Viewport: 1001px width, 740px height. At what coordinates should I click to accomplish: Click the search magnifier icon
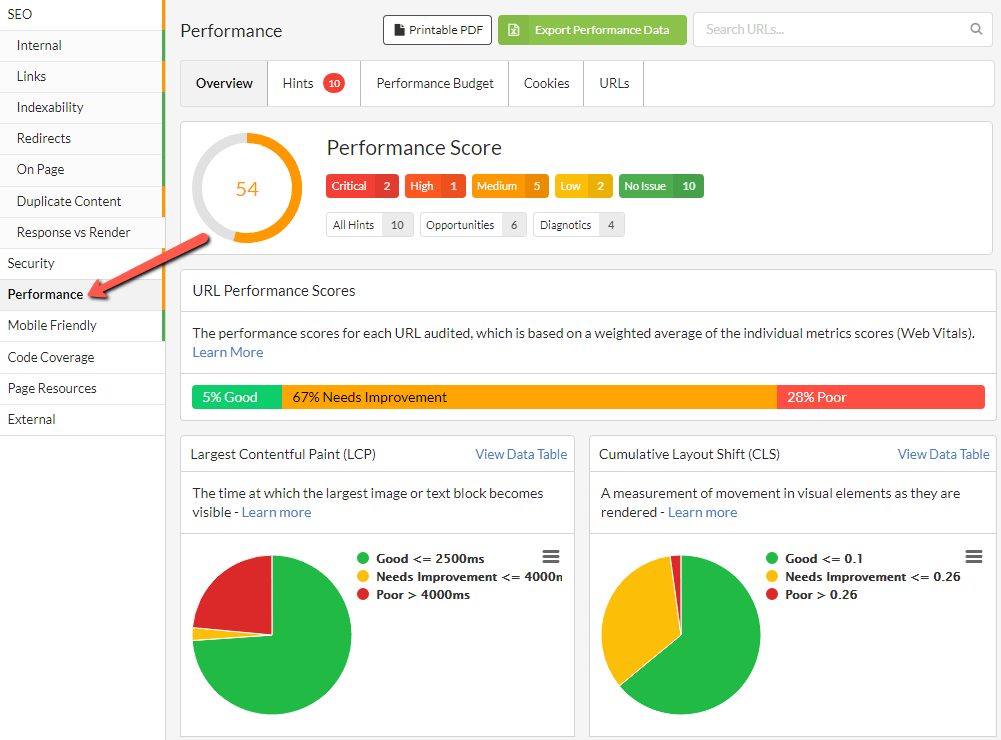pyautogui.click(x=976, y=29)
